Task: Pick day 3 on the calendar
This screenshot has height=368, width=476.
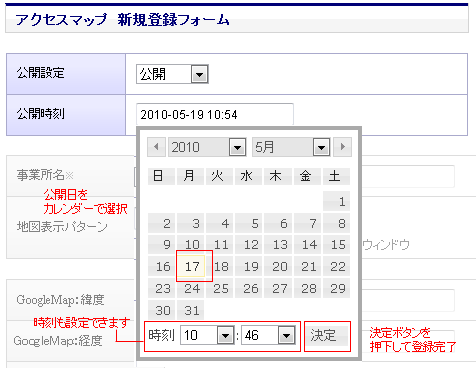Action: click(191, 223)
